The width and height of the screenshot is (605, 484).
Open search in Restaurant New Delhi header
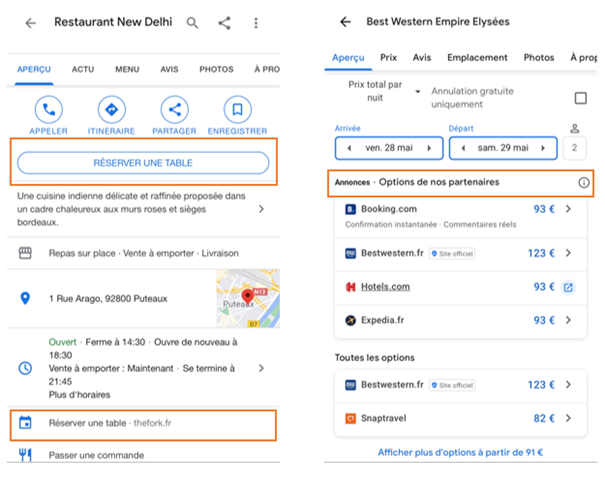(192, 23)
